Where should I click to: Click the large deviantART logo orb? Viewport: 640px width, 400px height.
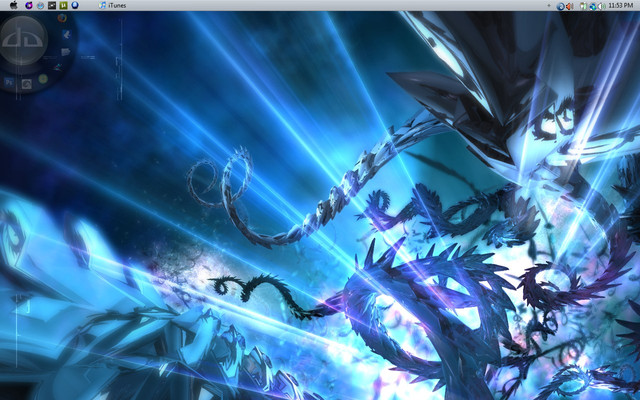coord(23,40)
